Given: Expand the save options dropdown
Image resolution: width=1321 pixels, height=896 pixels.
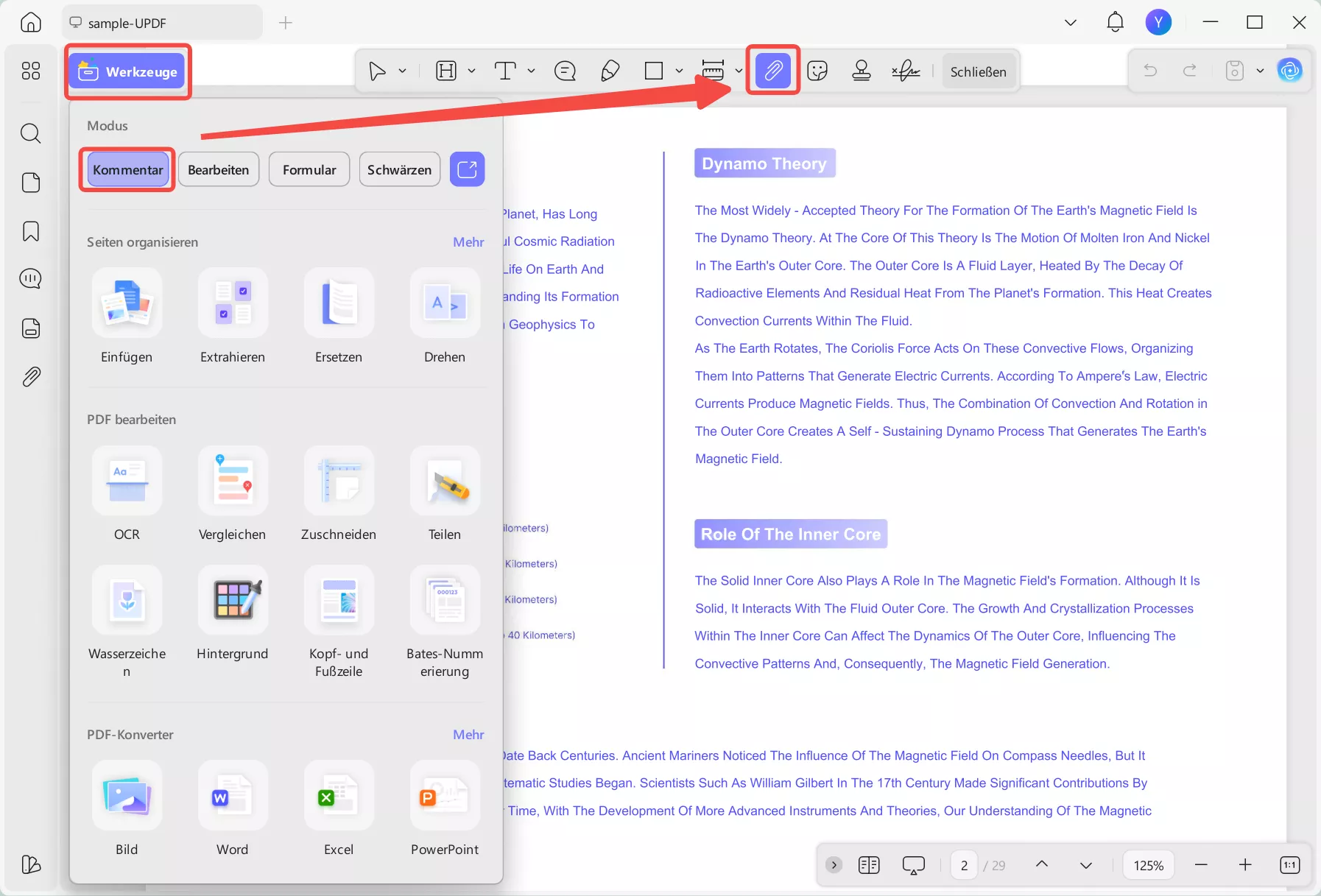Looking at the screenshot, I should 1260,71.
